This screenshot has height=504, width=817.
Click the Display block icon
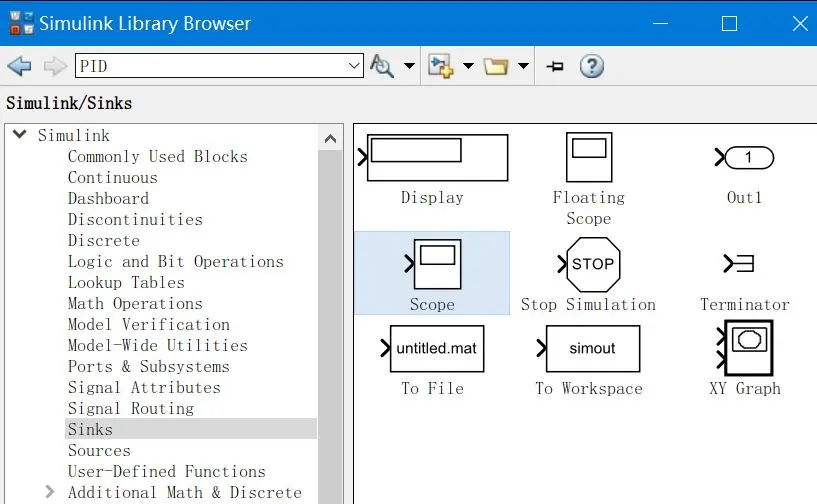(x=433, y=158)
